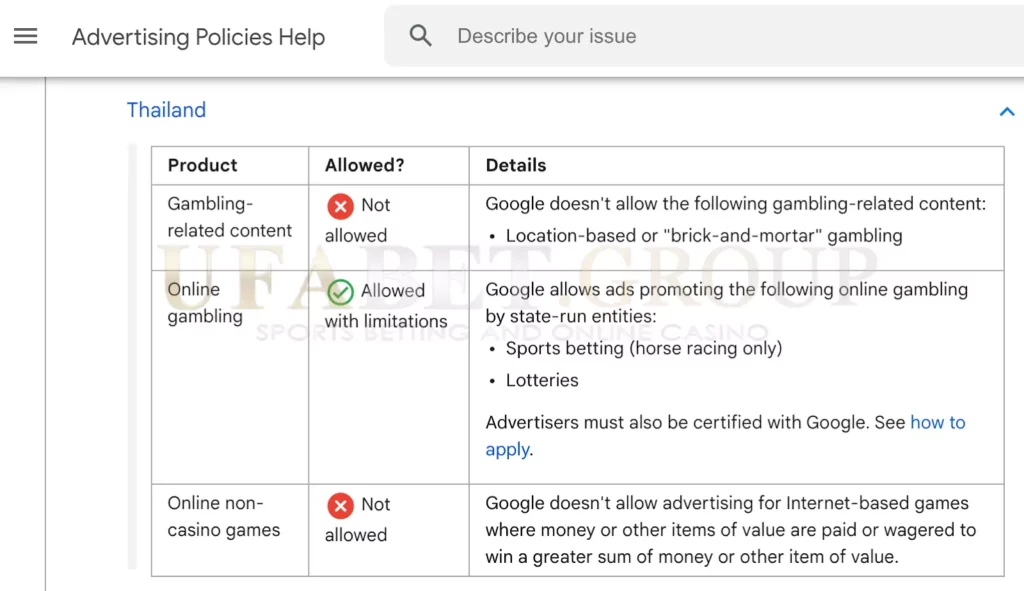Screen dimensions: 1024x591
Task: Click the "brick-and-mortar" gambling bullet text
Action: coord(703,236)
